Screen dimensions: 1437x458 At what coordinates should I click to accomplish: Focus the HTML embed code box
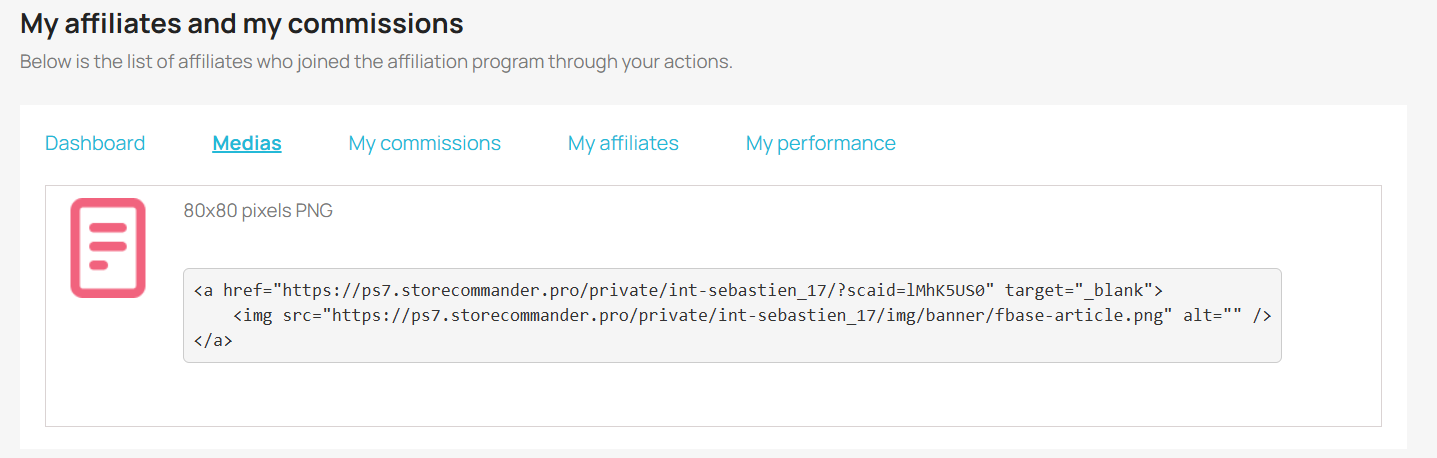point(732,315)
